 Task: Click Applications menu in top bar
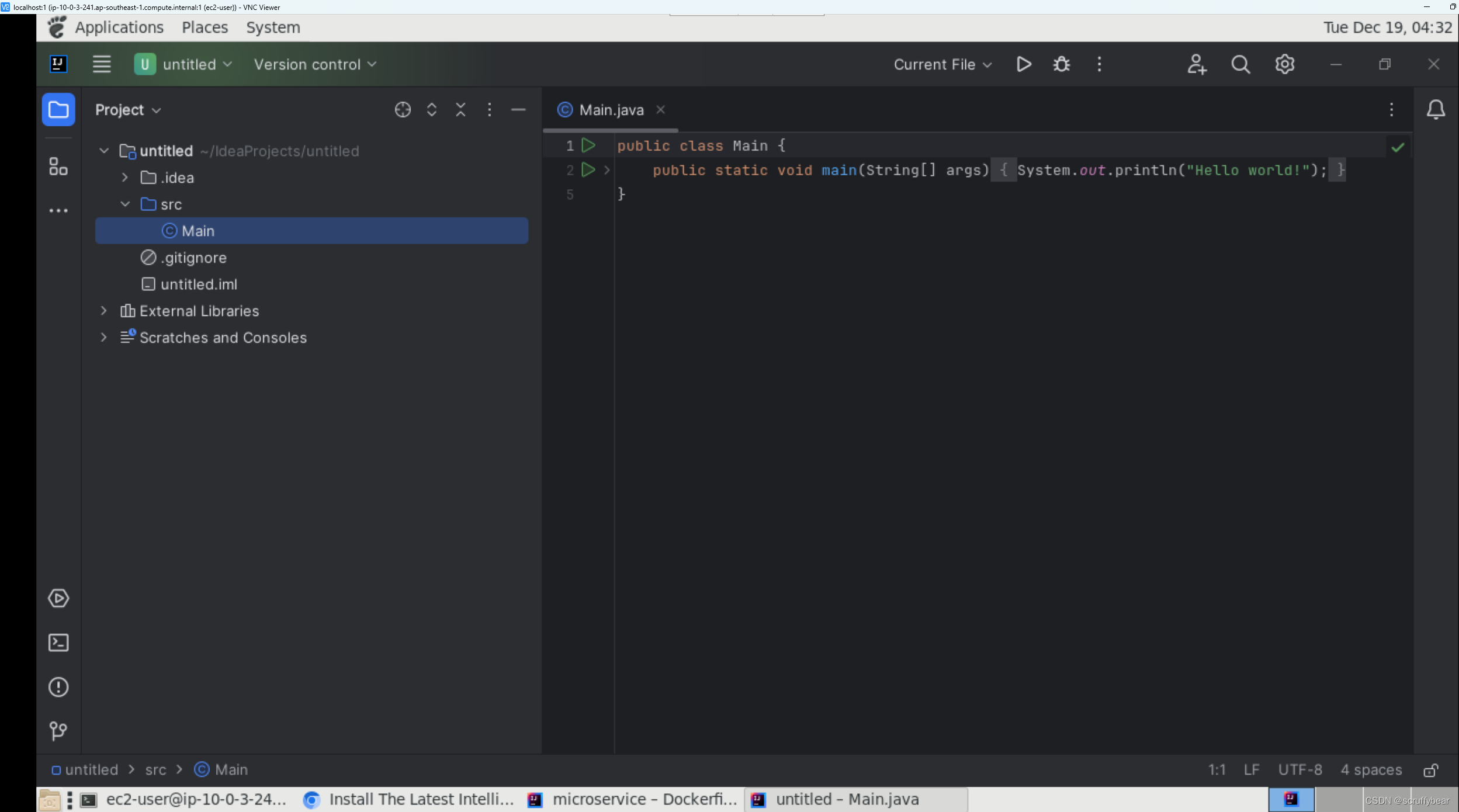119,27
